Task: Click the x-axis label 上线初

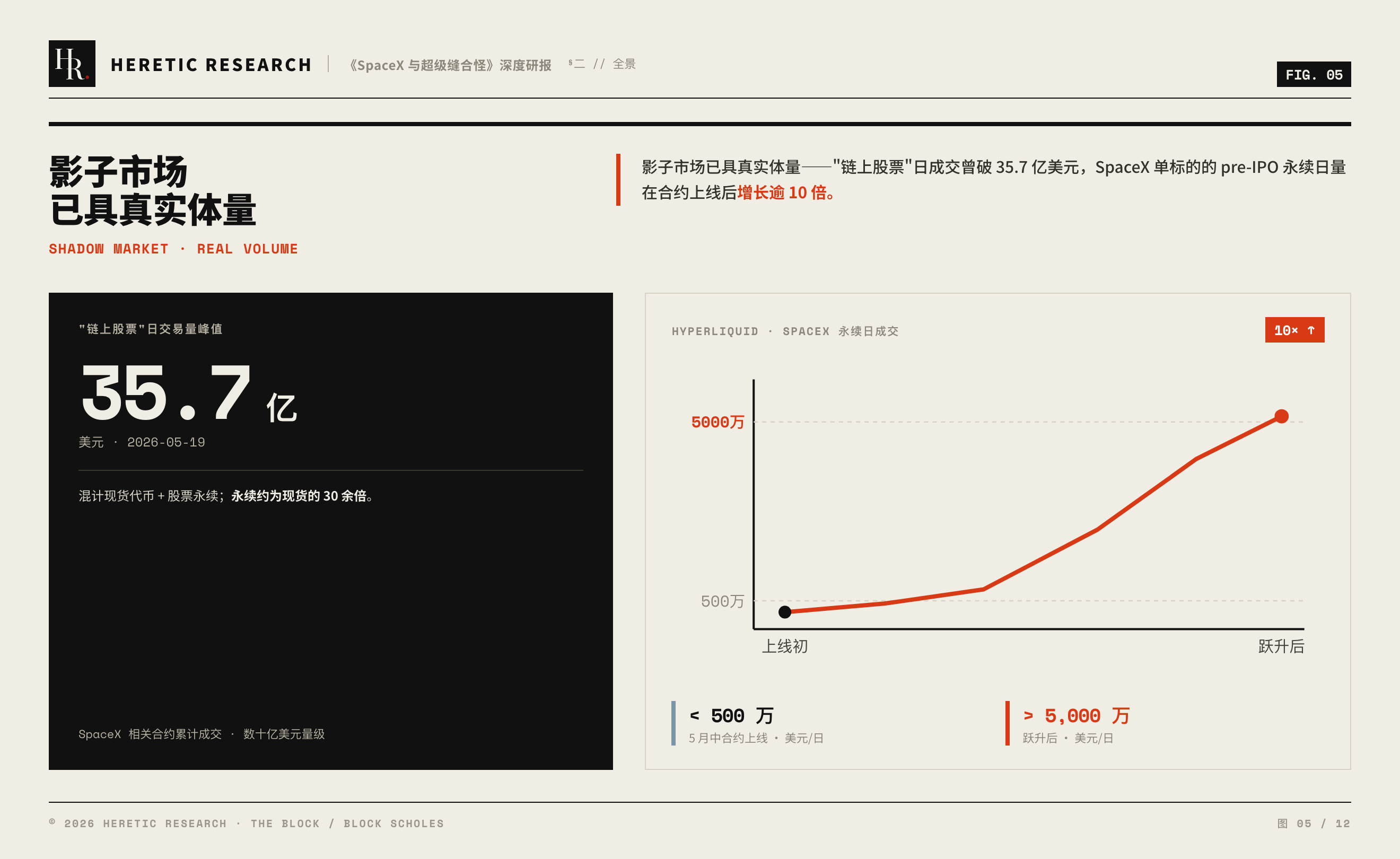Action: coord(785,646)
